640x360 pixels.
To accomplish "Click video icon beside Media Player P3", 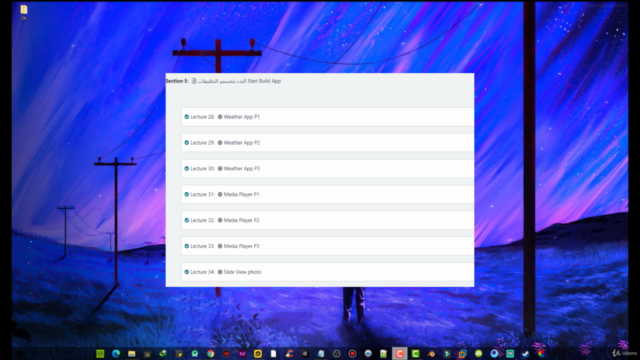I will tap(220, 246).
